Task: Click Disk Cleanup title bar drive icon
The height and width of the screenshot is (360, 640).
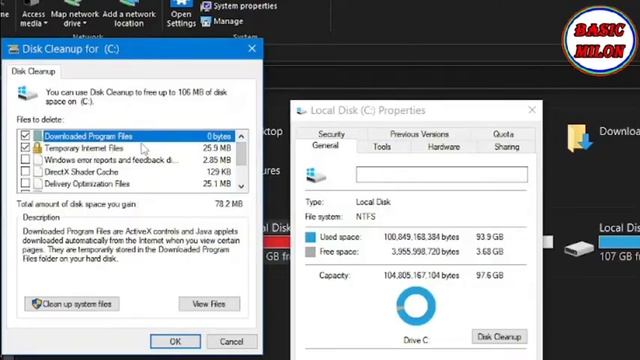Action: pyautogui.click(x=13, y=49)
